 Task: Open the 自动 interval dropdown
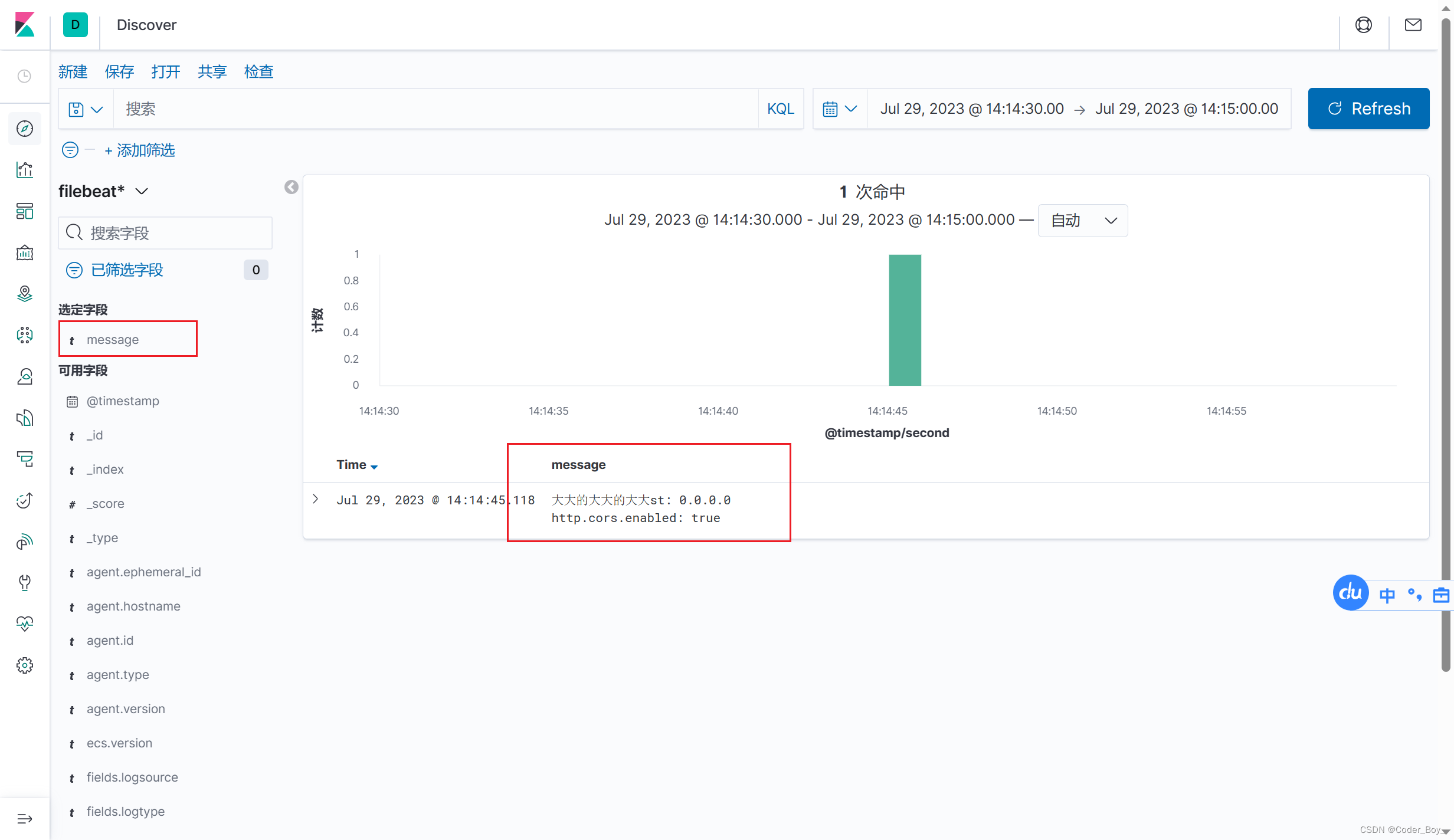tap(1082, 221)
